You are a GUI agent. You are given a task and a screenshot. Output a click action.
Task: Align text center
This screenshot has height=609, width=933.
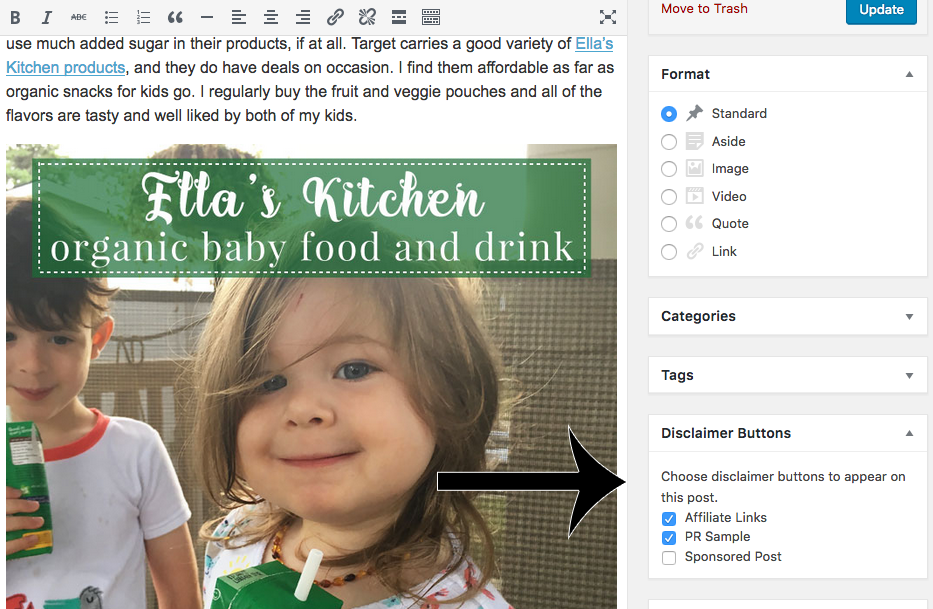(271, 17)
